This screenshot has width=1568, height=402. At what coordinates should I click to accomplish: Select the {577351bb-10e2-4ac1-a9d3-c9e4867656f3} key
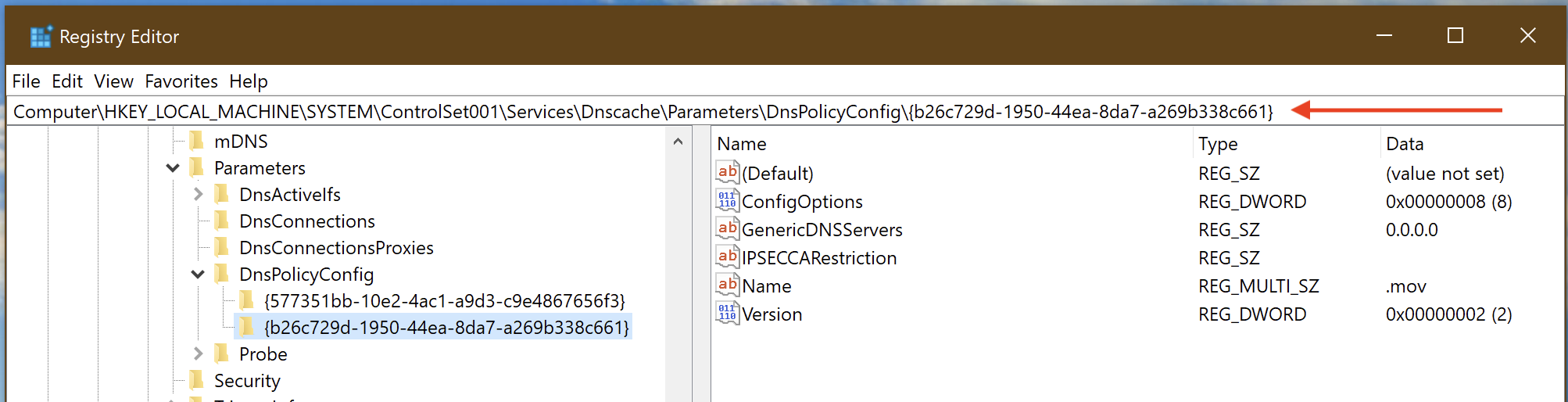444,301
